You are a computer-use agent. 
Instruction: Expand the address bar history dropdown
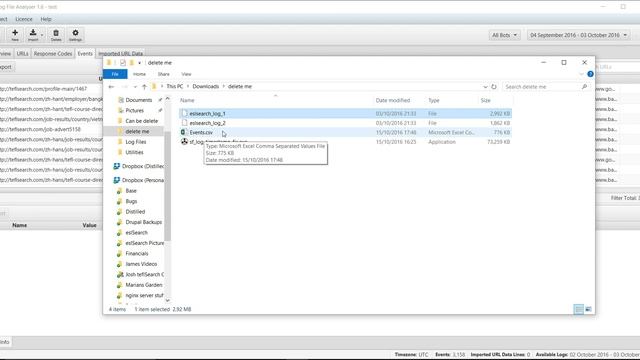click(485, 87)
